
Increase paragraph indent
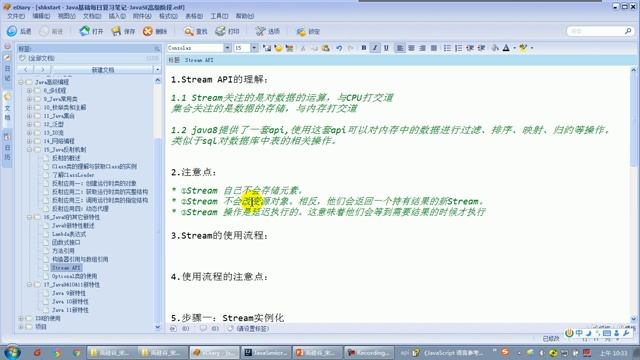click(x=481, y=48)
